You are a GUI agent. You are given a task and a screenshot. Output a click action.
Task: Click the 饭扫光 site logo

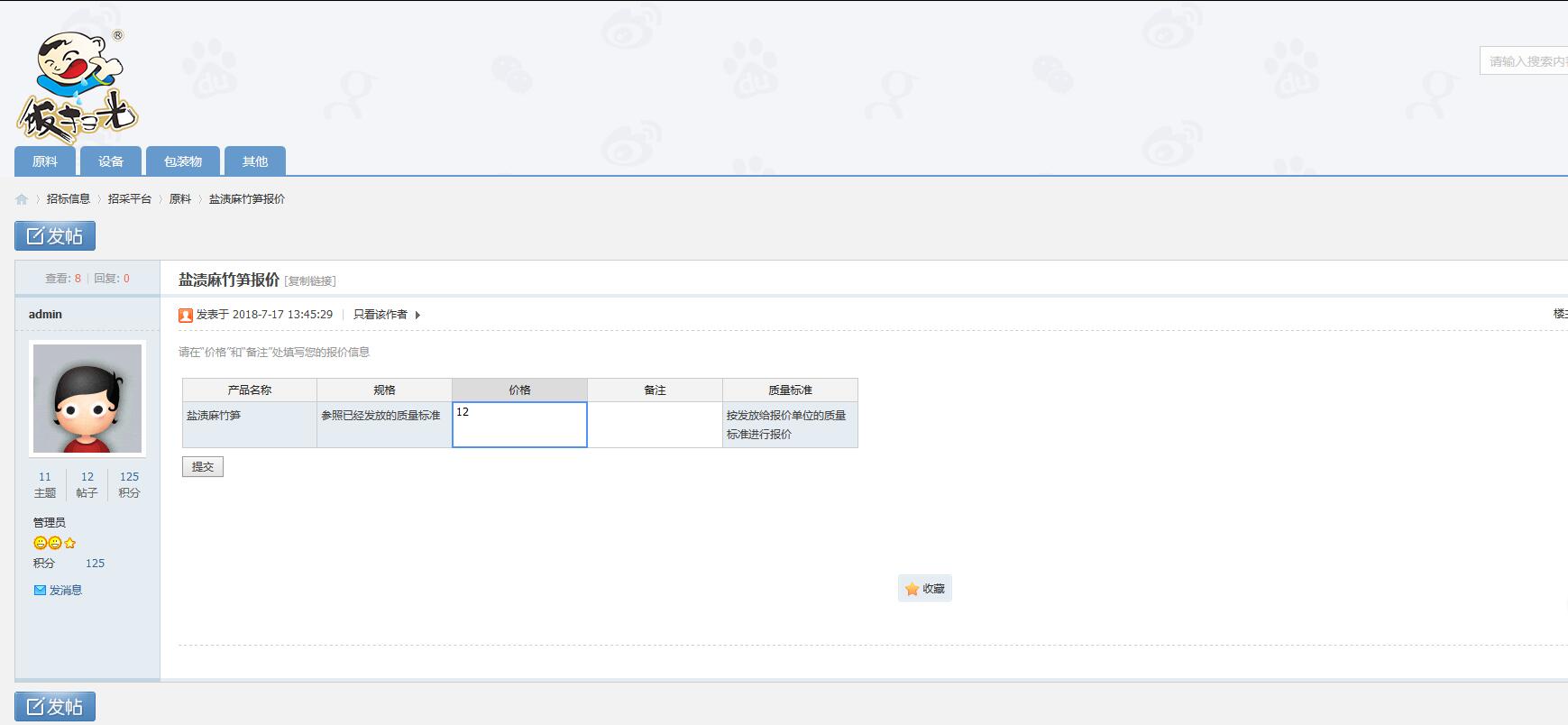76,87
